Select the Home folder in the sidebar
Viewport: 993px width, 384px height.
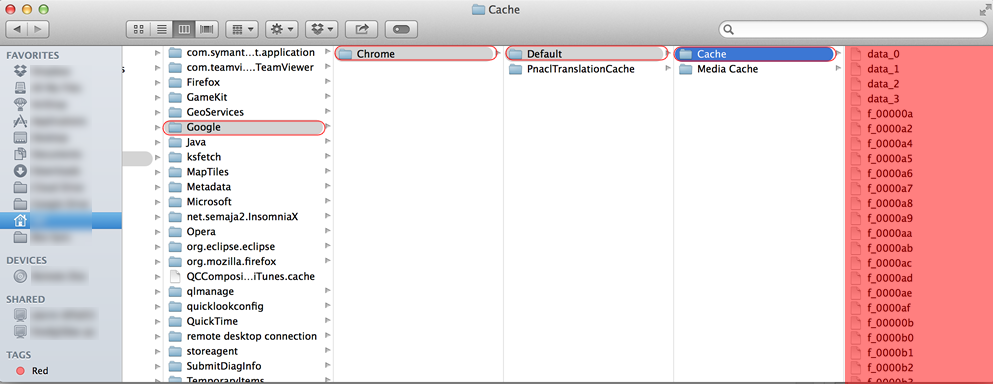click(x=61, y=221)
